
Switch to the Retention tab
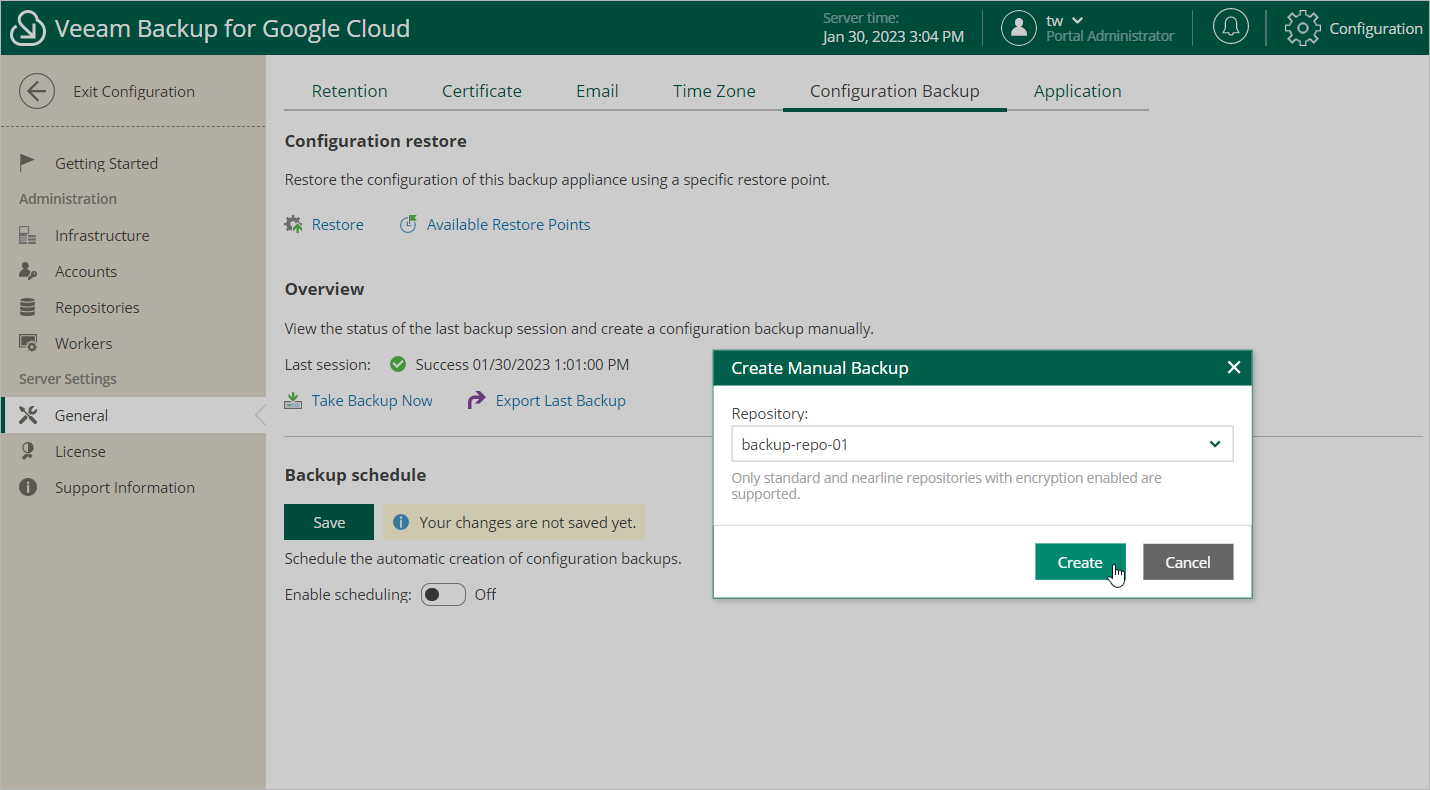click(x=349, y=91)
